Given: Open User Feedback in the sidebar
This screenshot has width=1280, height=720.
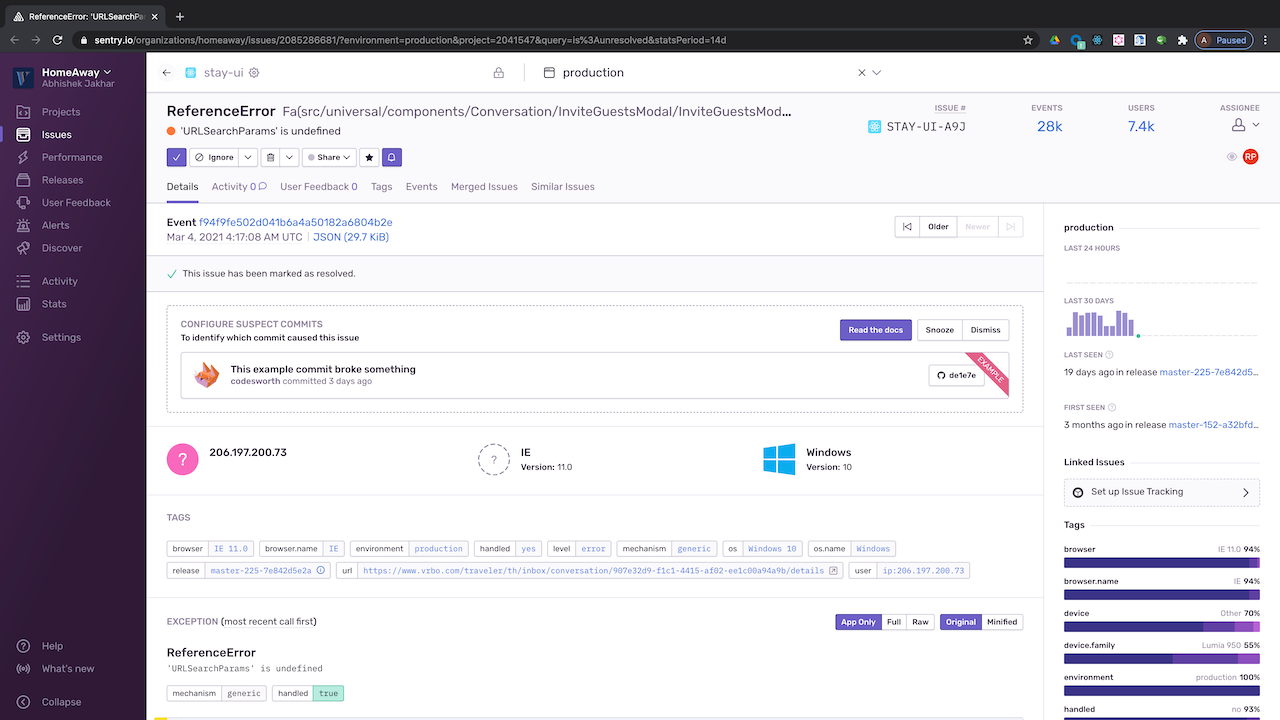Looking at the screenshot, I should tap(76, 203).
